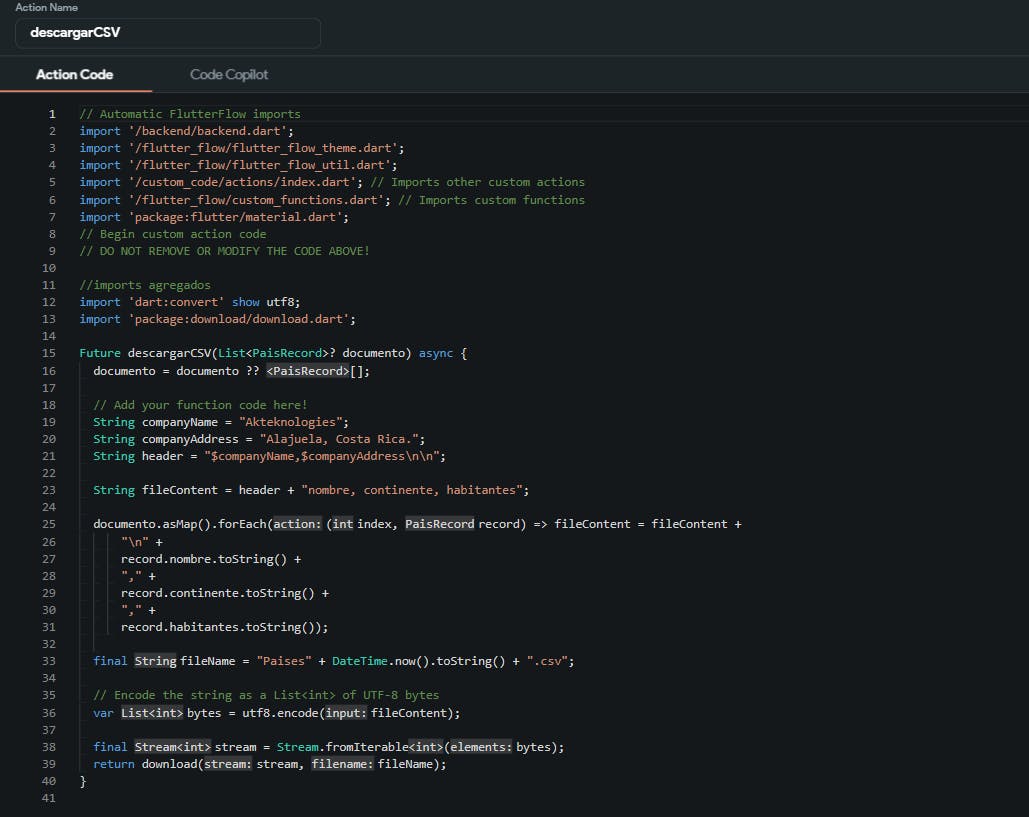Click line number 41 in the gutter
This screenshot has height=817, width=1029.
pos(50,798)
